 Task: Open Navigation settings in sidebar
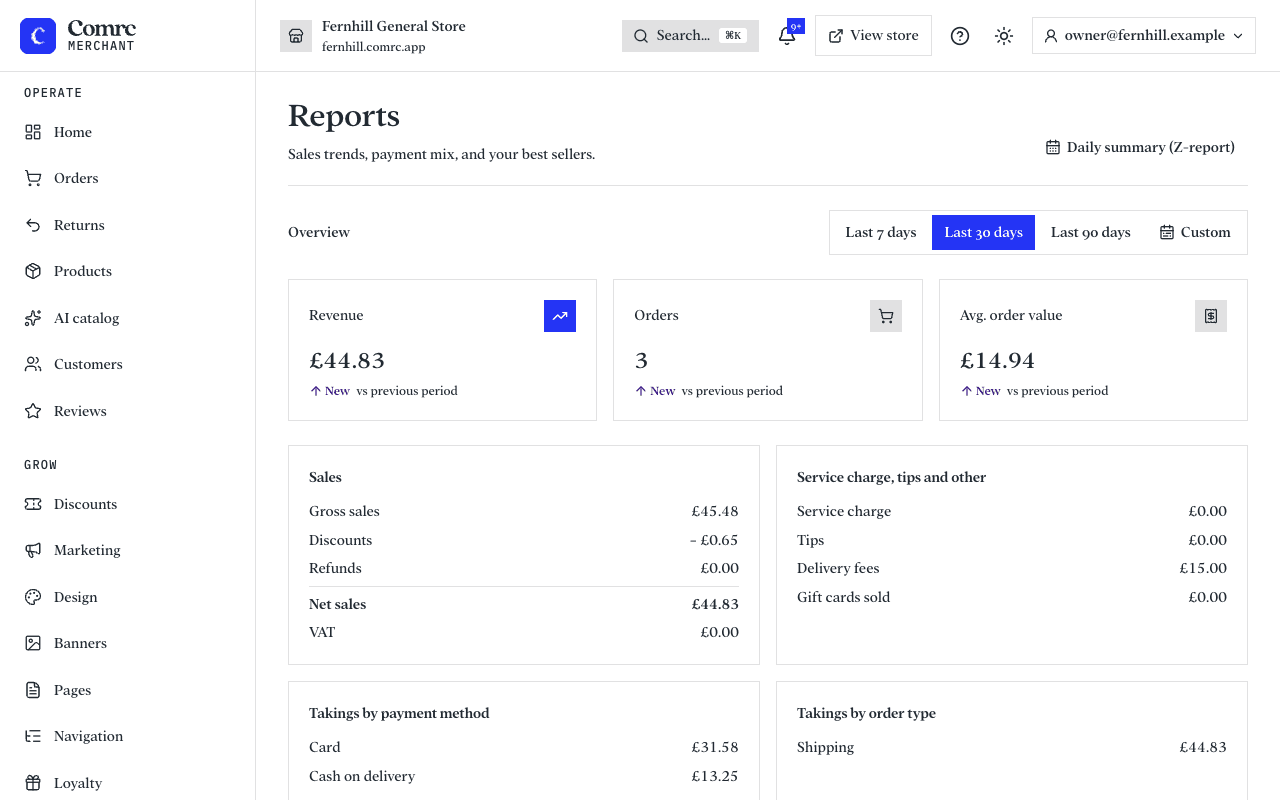pyautogui.click(x=128, y=736)
